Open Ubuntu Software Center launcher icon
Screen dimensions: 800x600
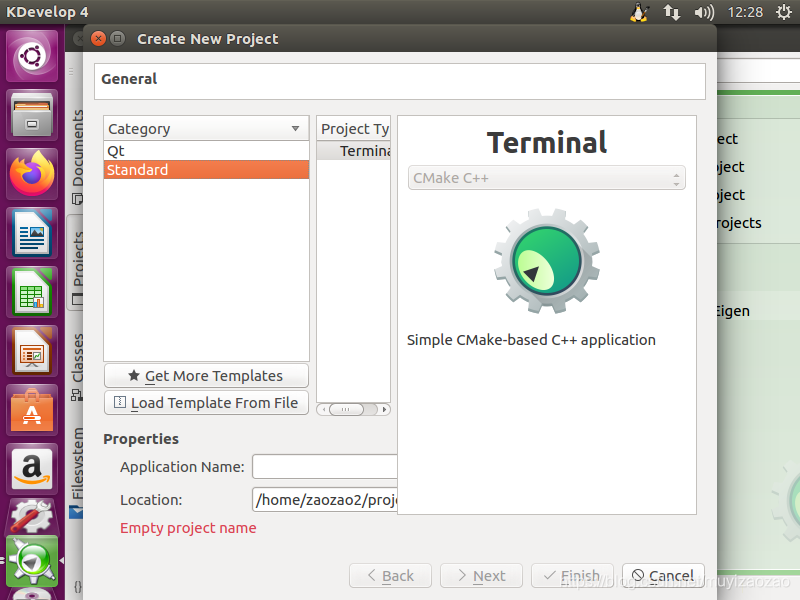[x=32, y=411]
